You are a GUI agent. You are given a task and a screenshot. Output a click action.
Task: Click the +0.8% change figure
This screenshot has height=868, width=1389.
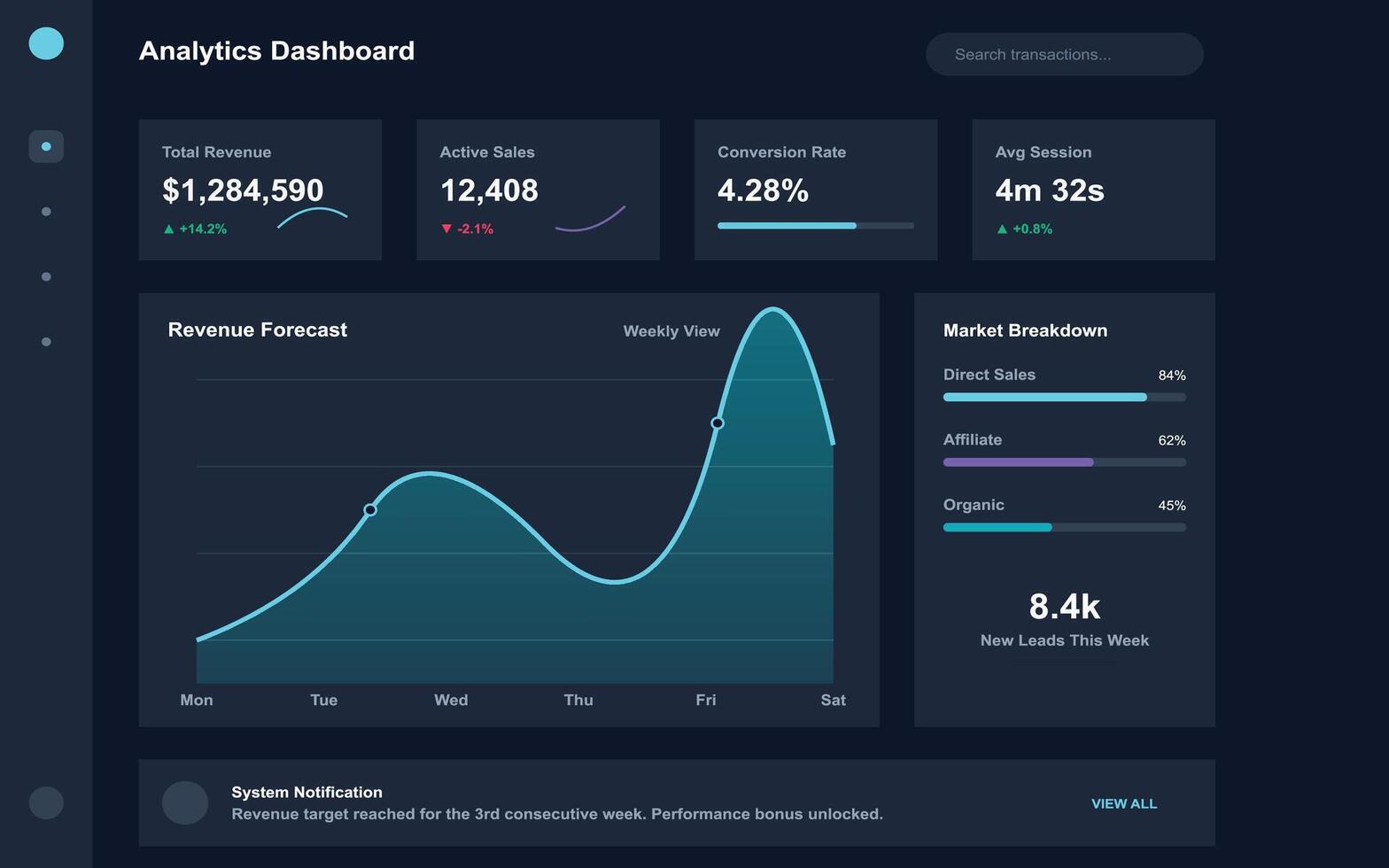click(1033, 229)
